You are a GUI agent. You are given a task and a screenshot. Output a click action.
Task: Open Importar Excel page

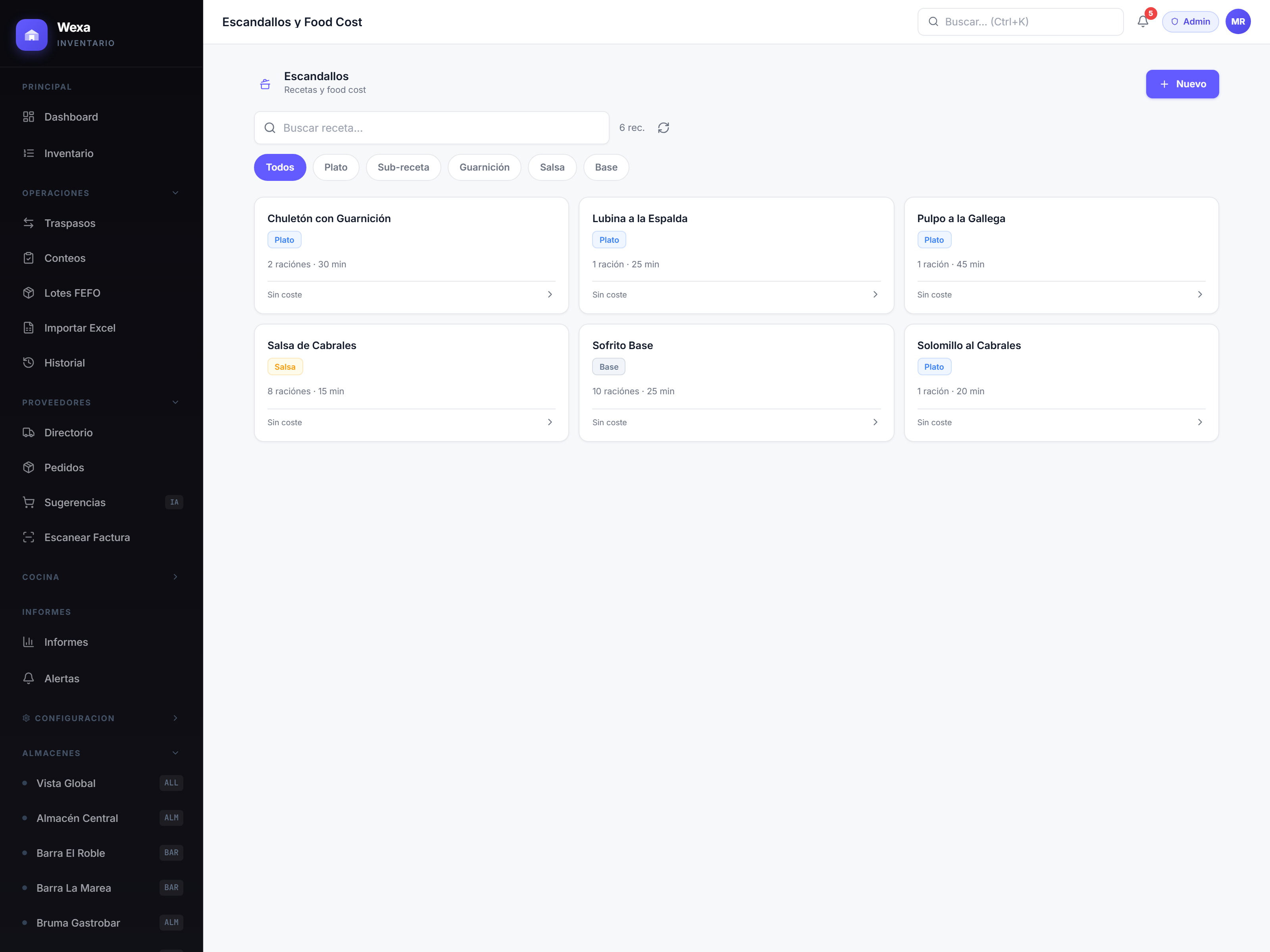pos(102,328)
